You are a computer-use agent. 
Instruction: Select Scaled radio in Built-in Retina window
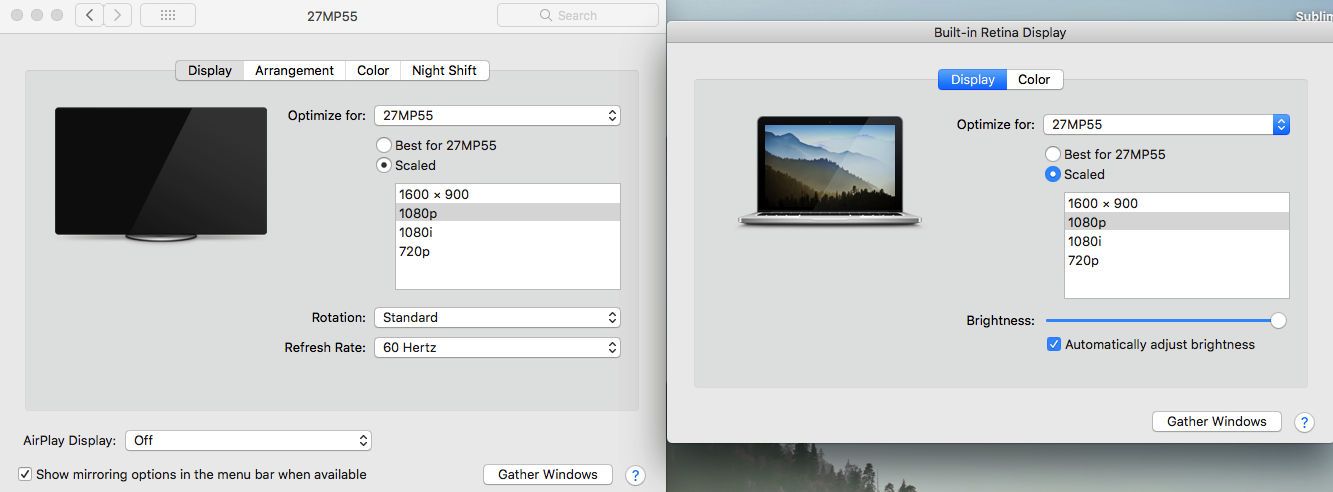1053,174
